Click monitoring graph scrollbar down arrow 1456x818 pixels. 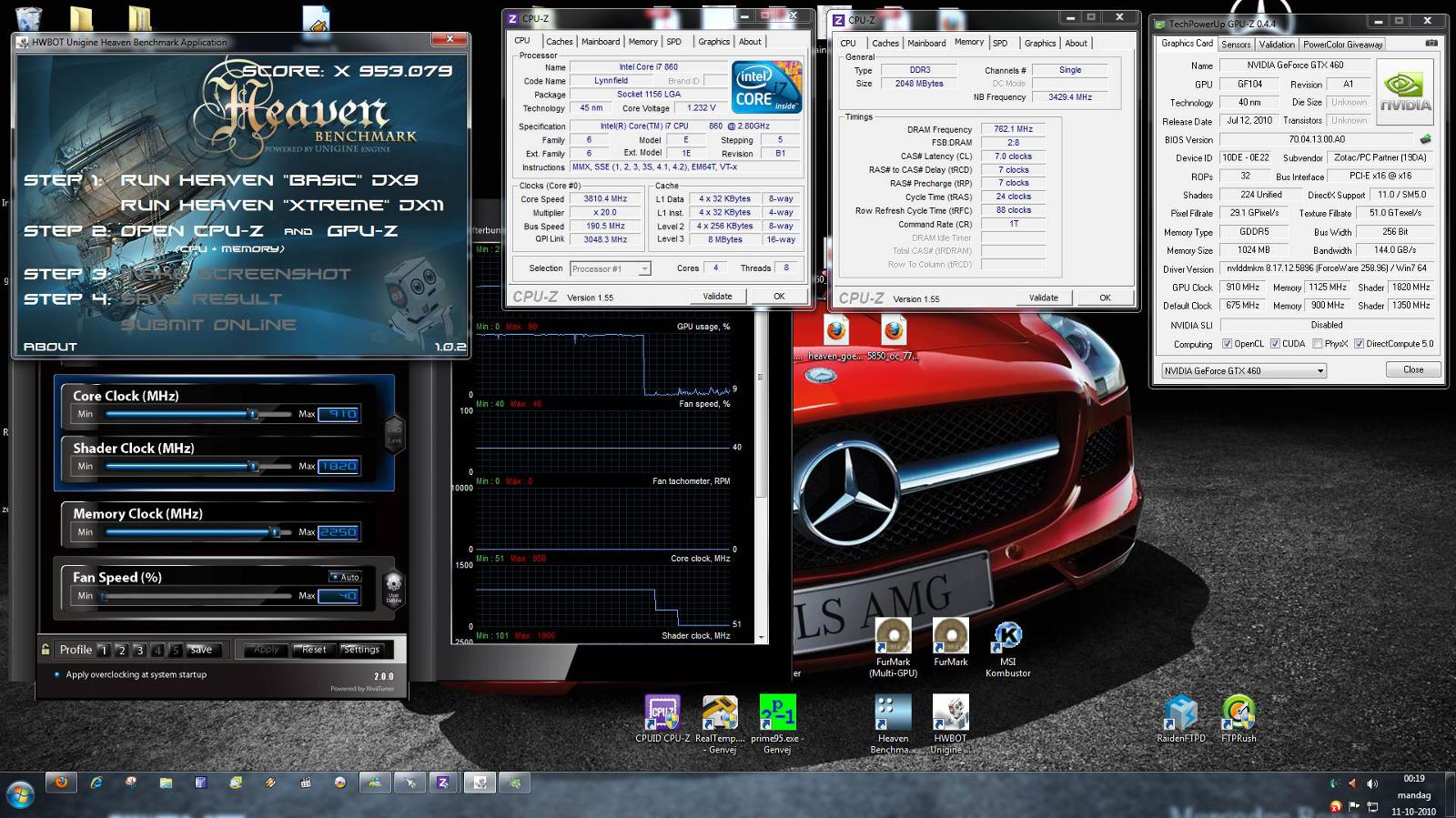(x=762, y=637)
